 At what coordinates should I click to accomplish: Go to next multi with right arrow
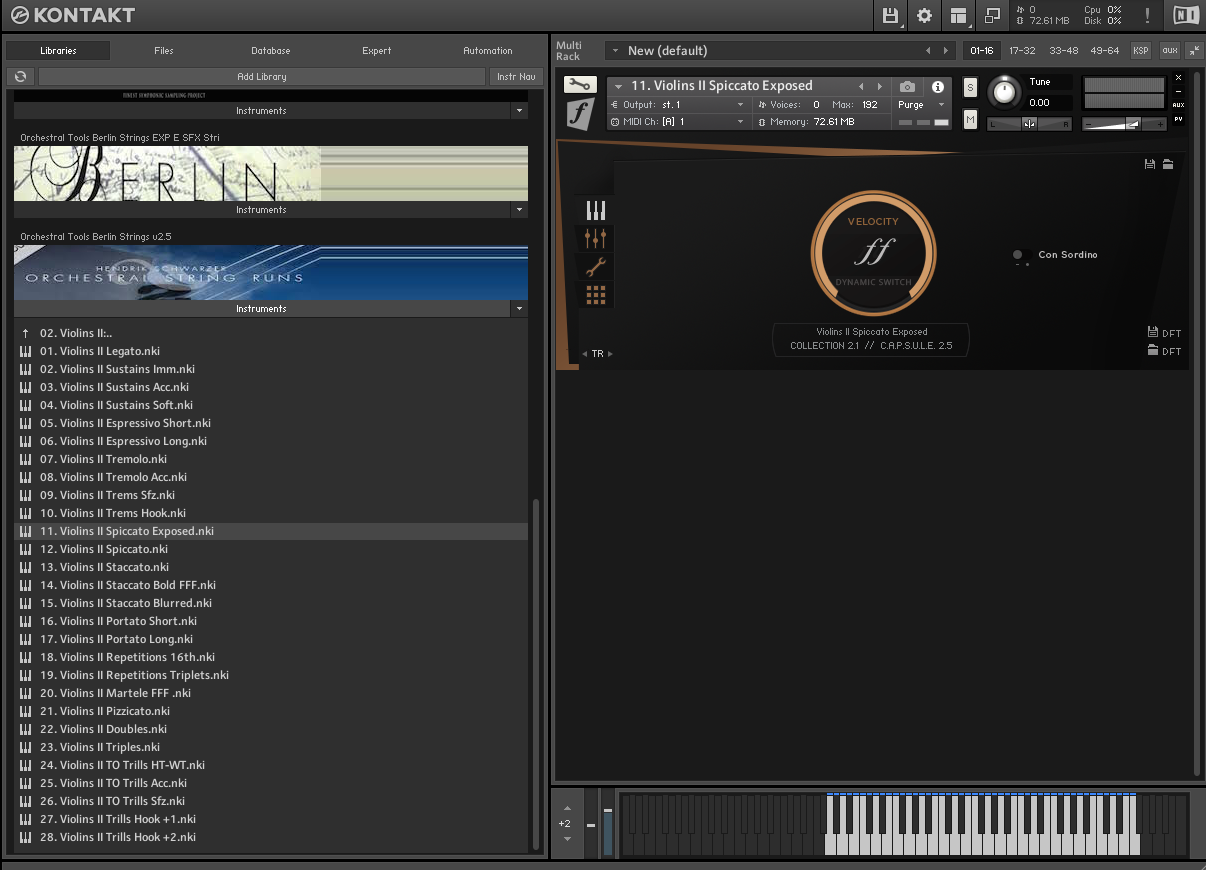(945, 51)
